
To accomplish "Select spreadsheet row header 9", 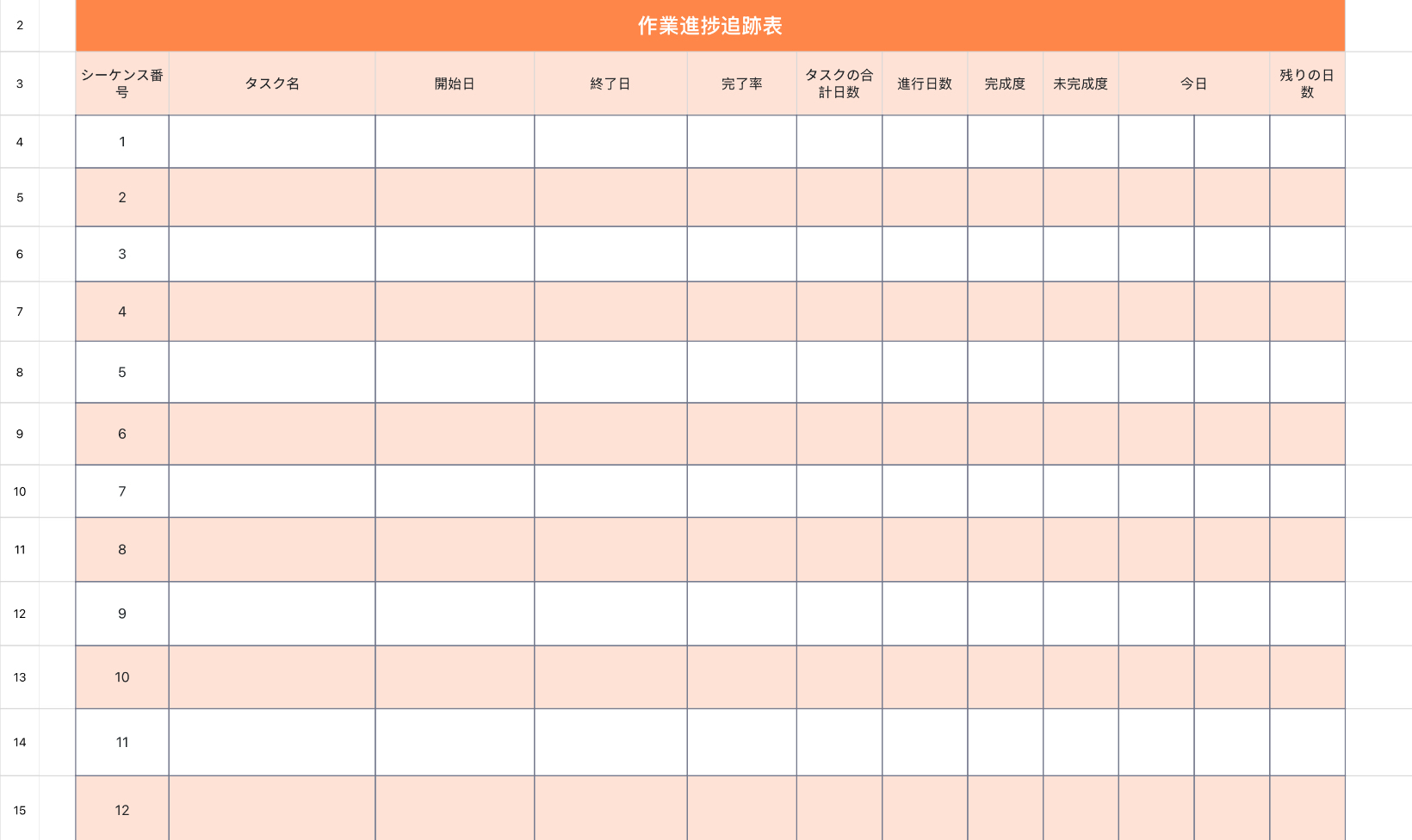I will [19, 434].
